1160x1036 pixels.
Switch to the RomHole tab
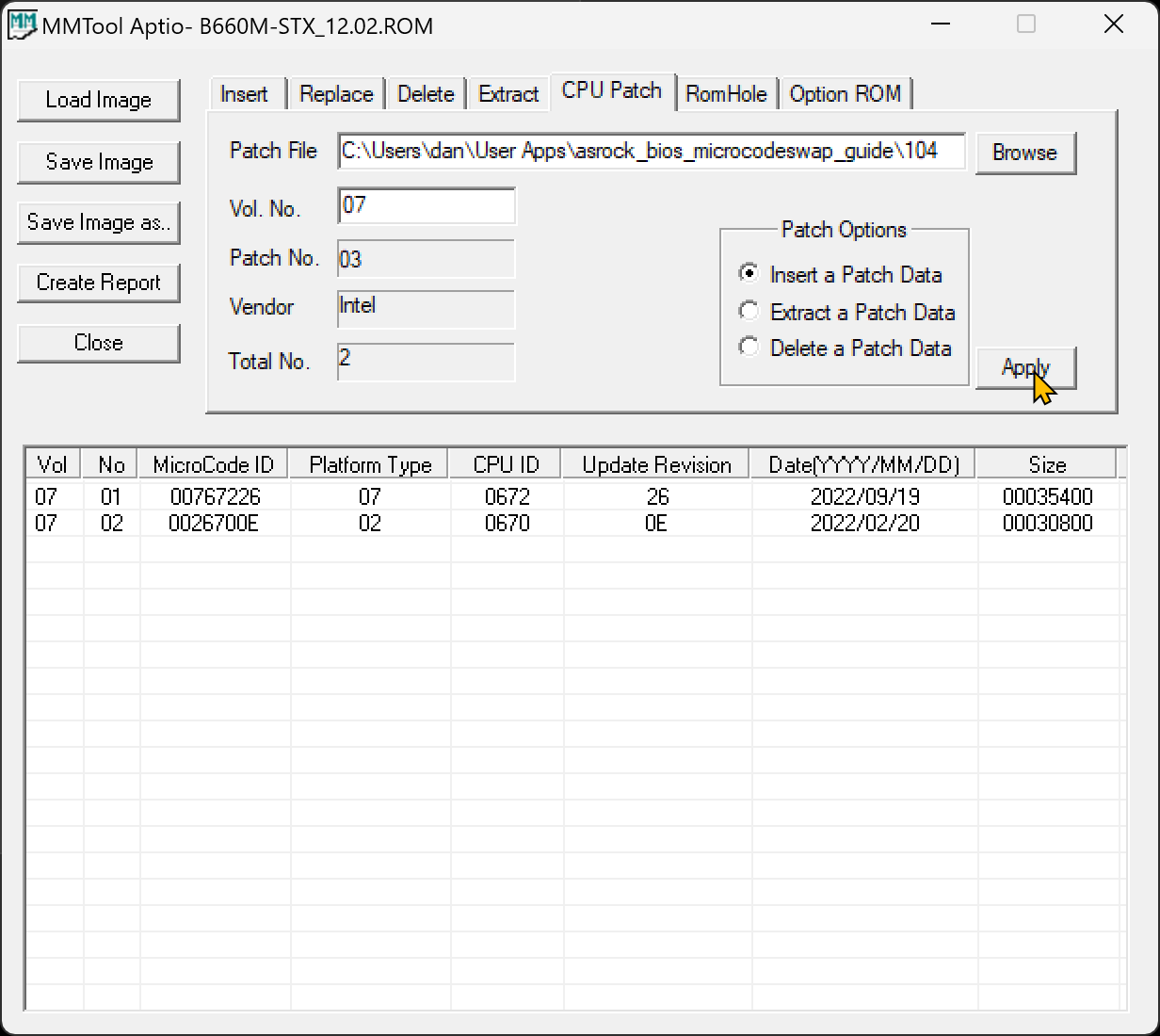726,94
